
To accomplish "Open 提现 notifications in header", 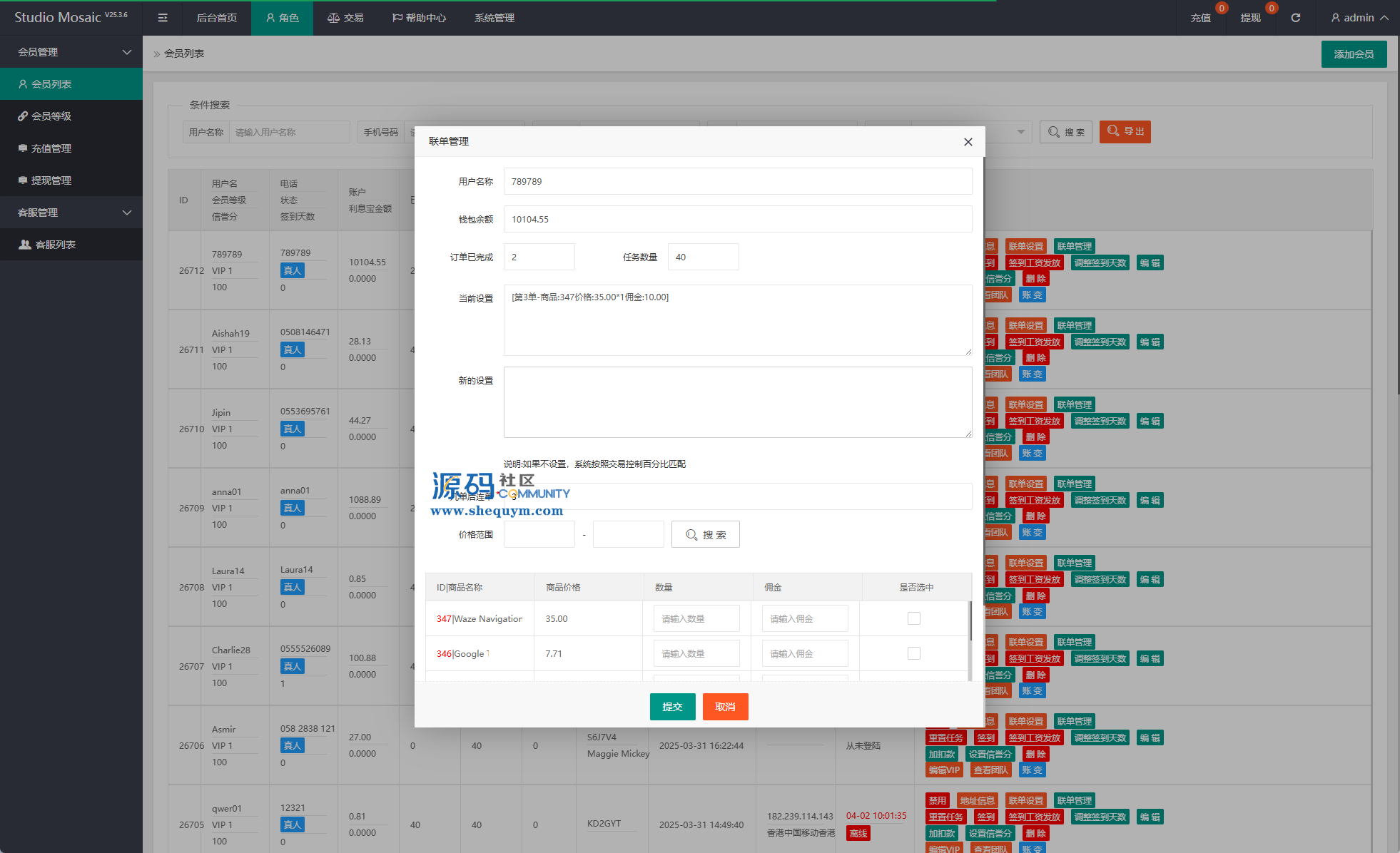I will click(1250, 18).
